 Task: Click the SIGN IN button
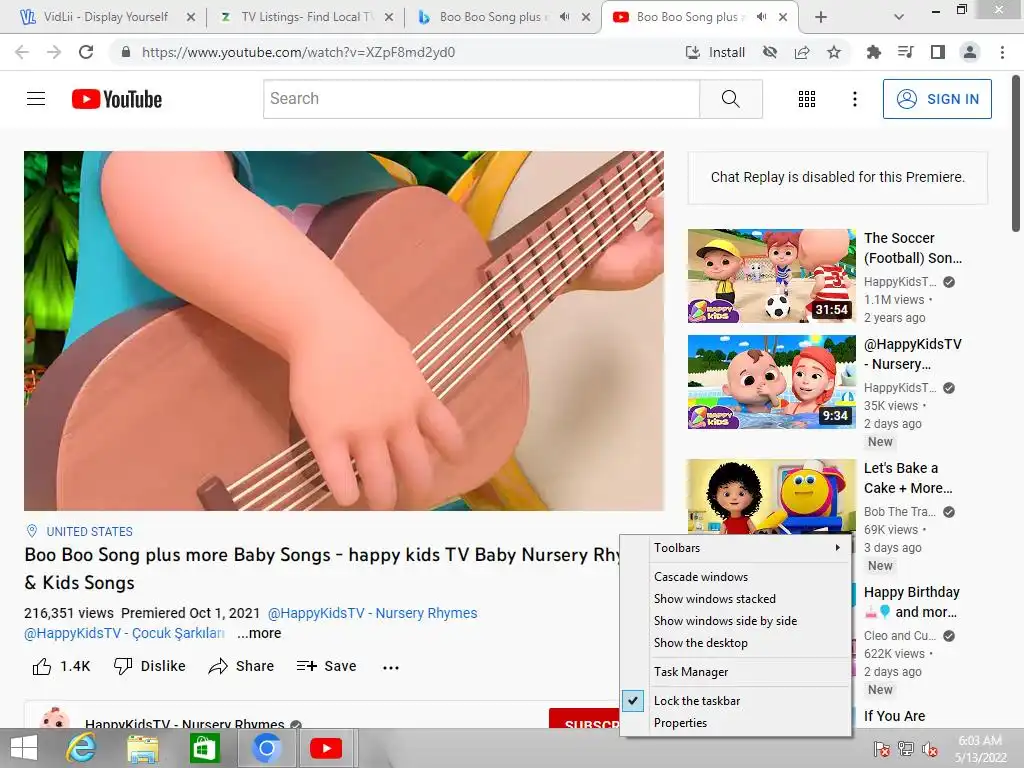937,99
